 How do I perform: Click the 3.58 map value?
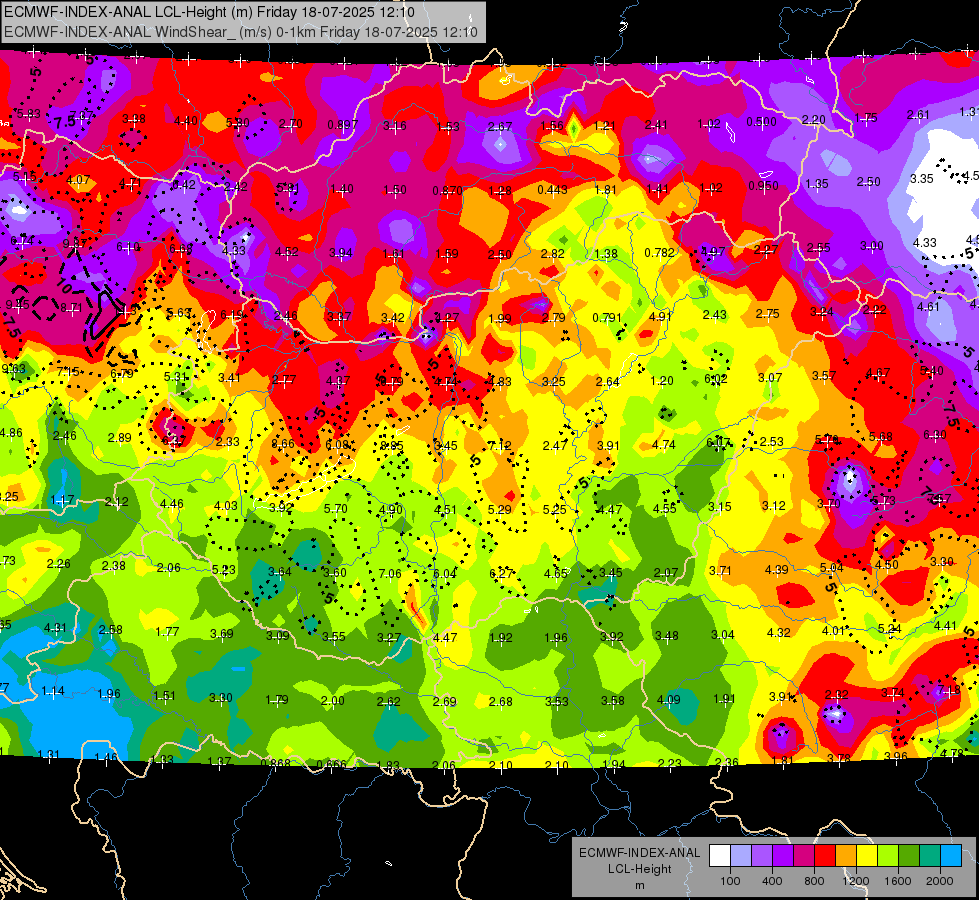point(612,700)
